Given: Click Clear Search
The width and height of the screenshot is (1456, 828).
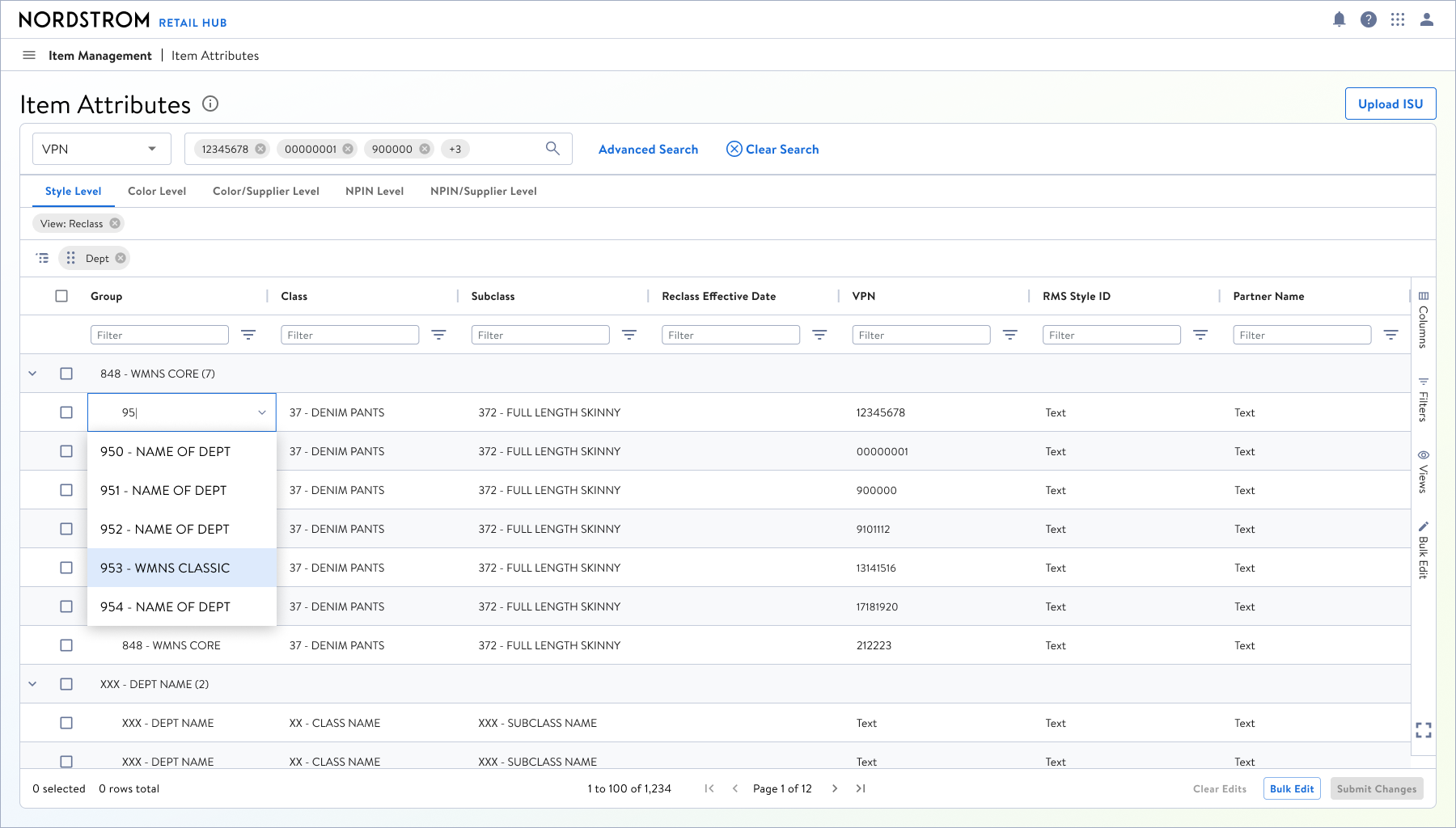Looking at the screenshot, I should click(x=772, y=149).
